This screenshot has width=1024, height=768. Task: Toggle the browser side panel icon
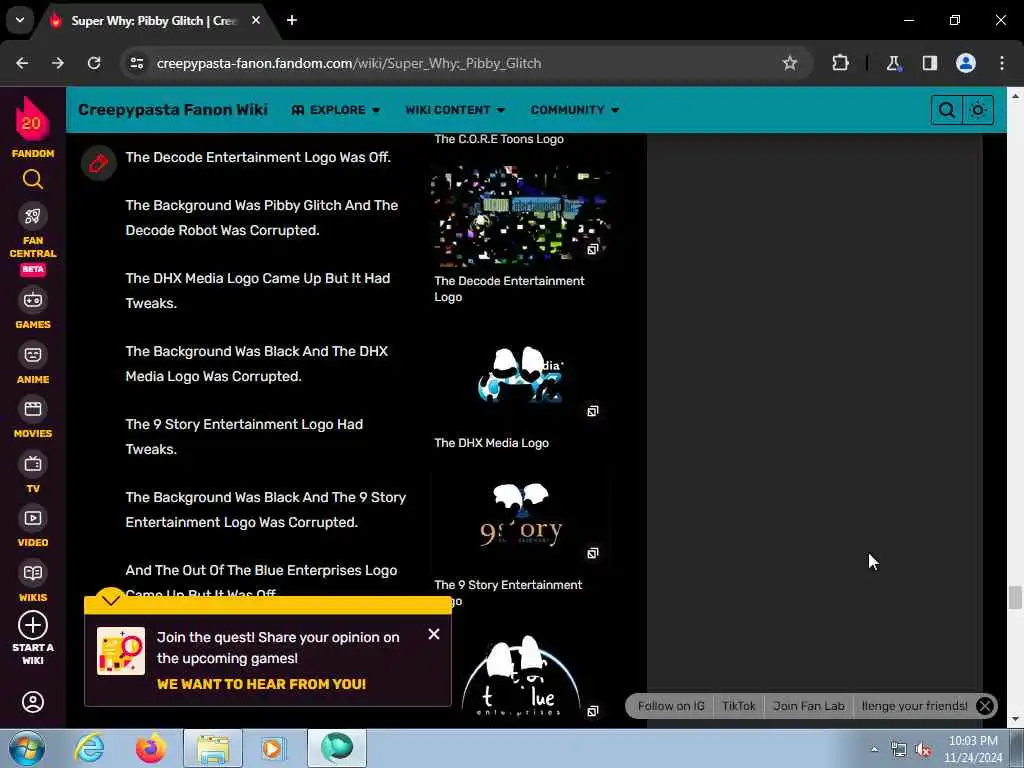pyautogui.click(x=929, y=63)
